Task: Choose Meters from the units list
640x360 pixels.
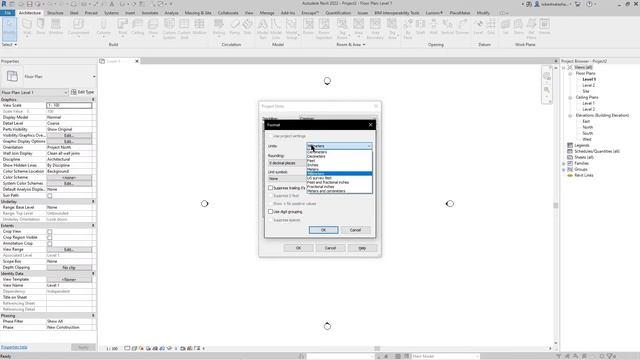Action: (x=339, y=169)
